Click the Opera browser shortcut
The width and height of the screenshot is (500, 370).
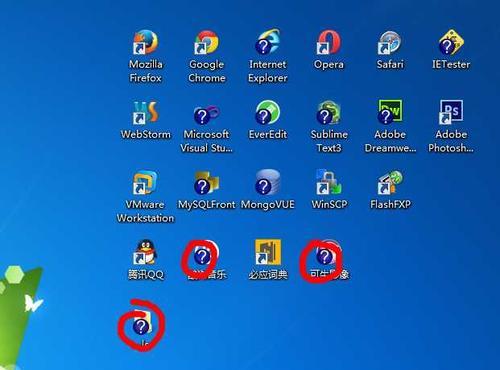[329, 42]
